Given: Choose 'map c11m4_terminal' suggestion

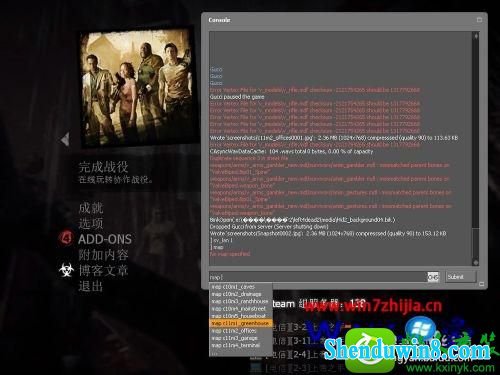Looking at the screenshot, I should 241,345.
